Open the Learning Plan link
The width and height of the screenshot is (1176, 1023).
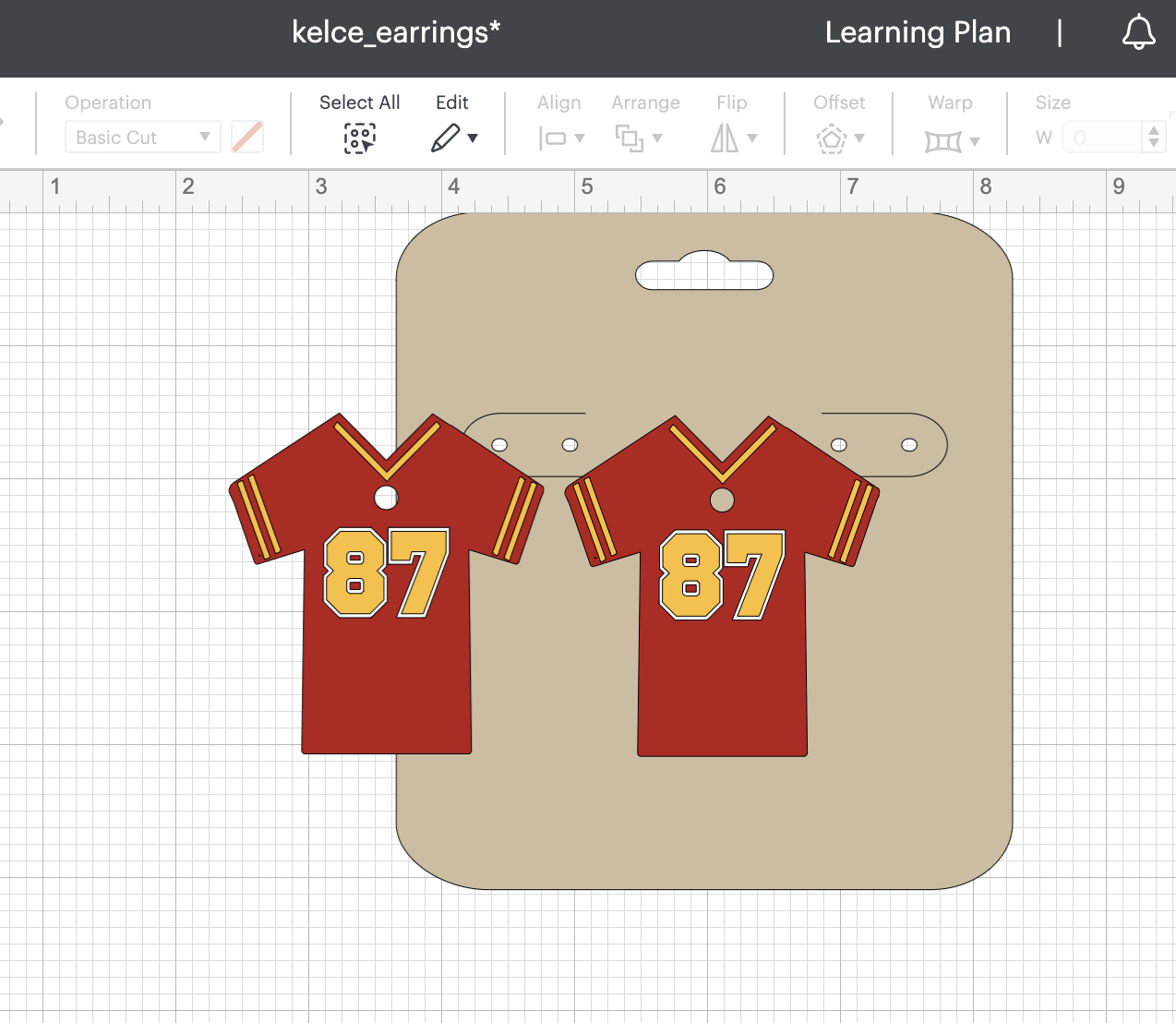(x=918, y=32)
